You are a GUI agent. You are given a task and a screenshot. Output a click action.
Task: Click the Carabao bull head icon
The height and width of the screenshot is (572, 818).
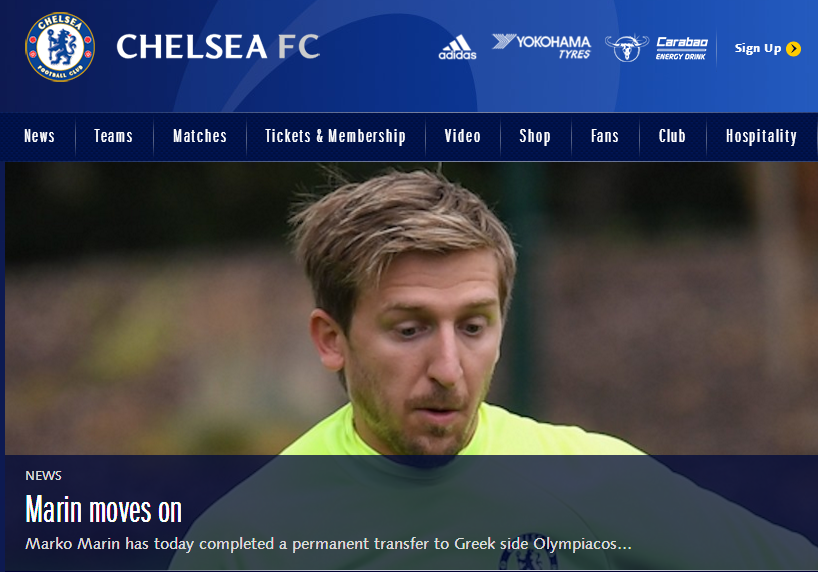pos(627,48)
